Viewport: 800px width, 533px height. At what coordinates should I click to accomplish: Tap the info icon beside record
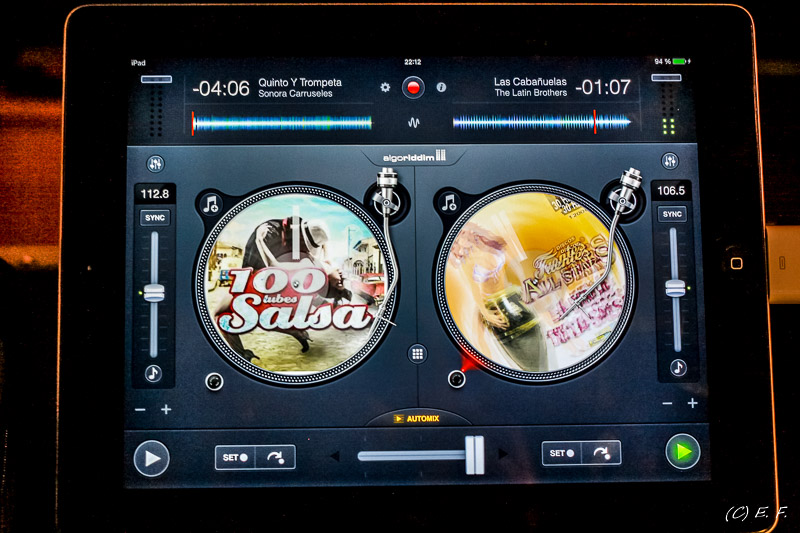[441, 88]
